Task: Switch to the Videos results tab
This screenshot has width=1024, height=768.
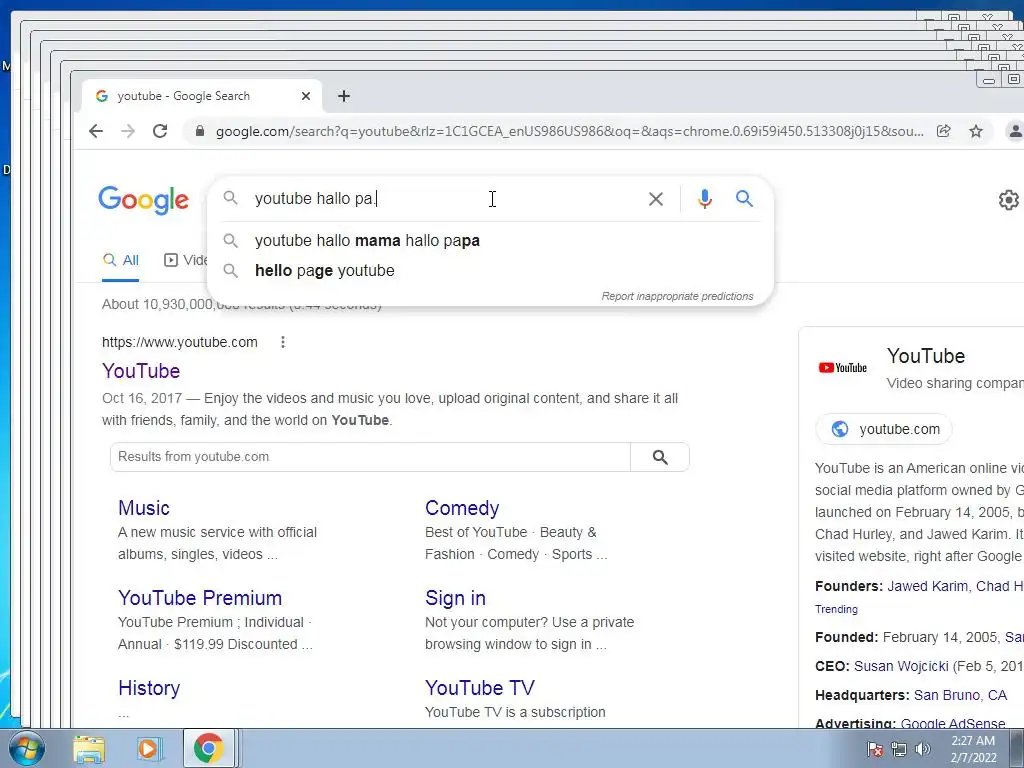Action: (x=185, y=261)
